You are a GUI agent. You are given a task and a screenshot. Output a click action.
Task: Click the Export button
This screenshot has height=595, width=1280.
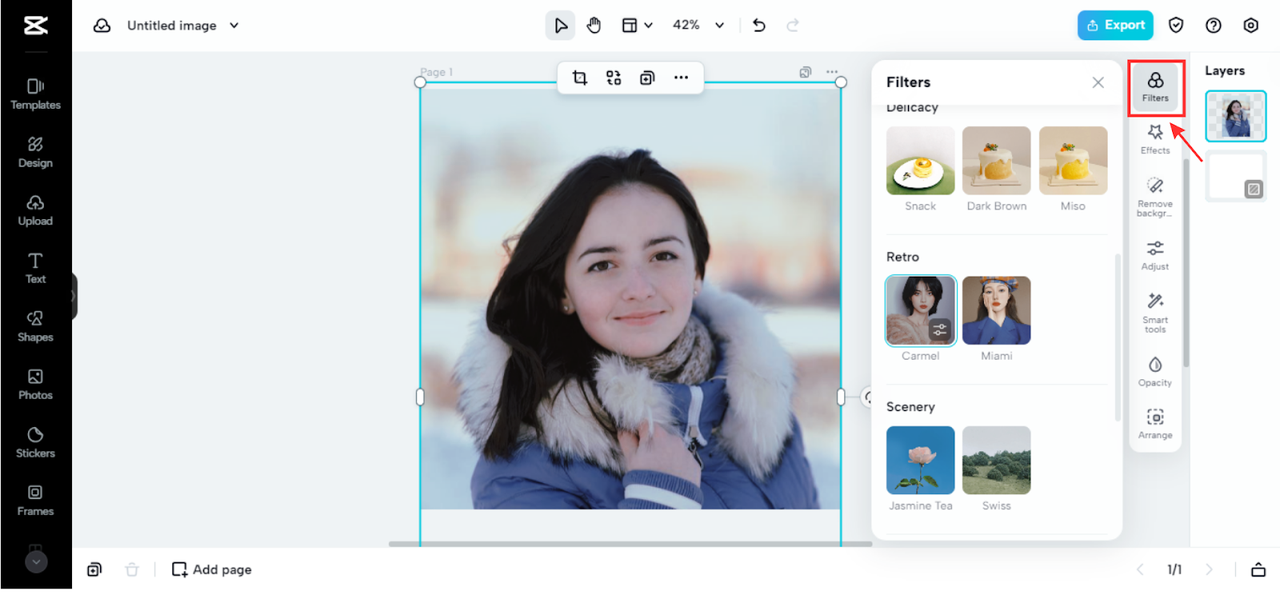(x=1115, y=25)
